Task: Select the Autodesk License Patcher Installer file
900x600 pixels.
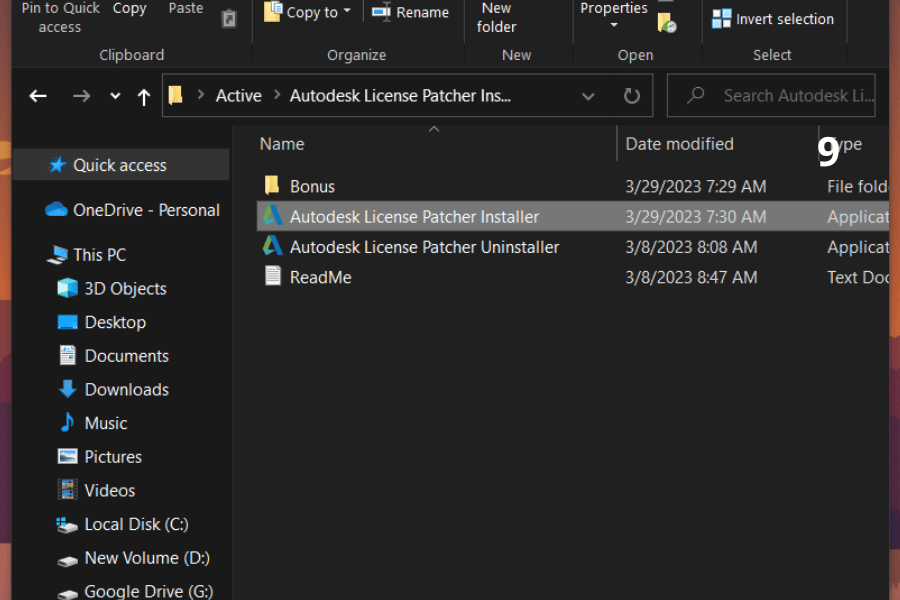Action: click(414, 217)
